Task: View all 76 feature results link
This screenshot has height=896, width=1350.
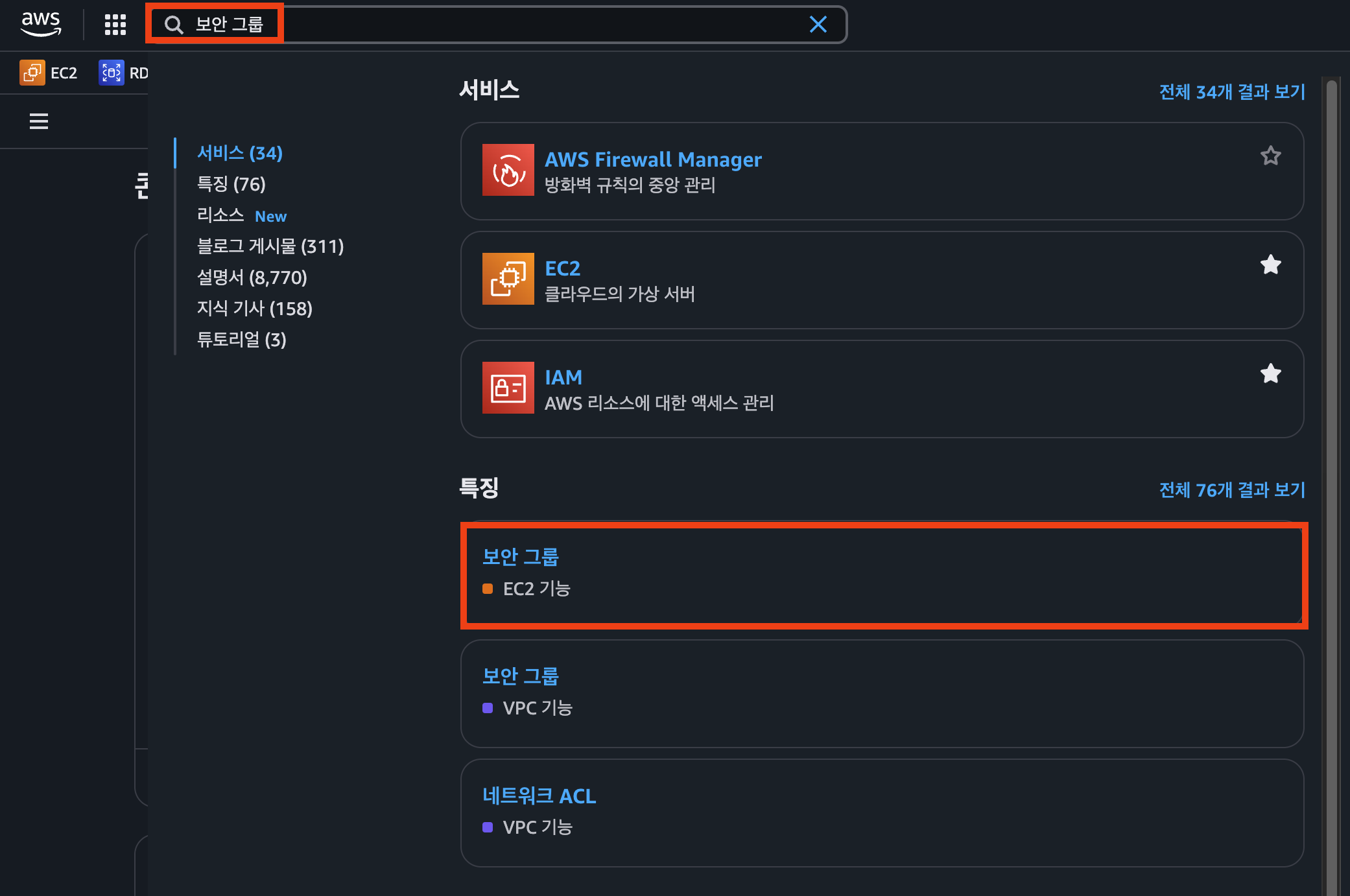Action: [x=1231, y=490]
